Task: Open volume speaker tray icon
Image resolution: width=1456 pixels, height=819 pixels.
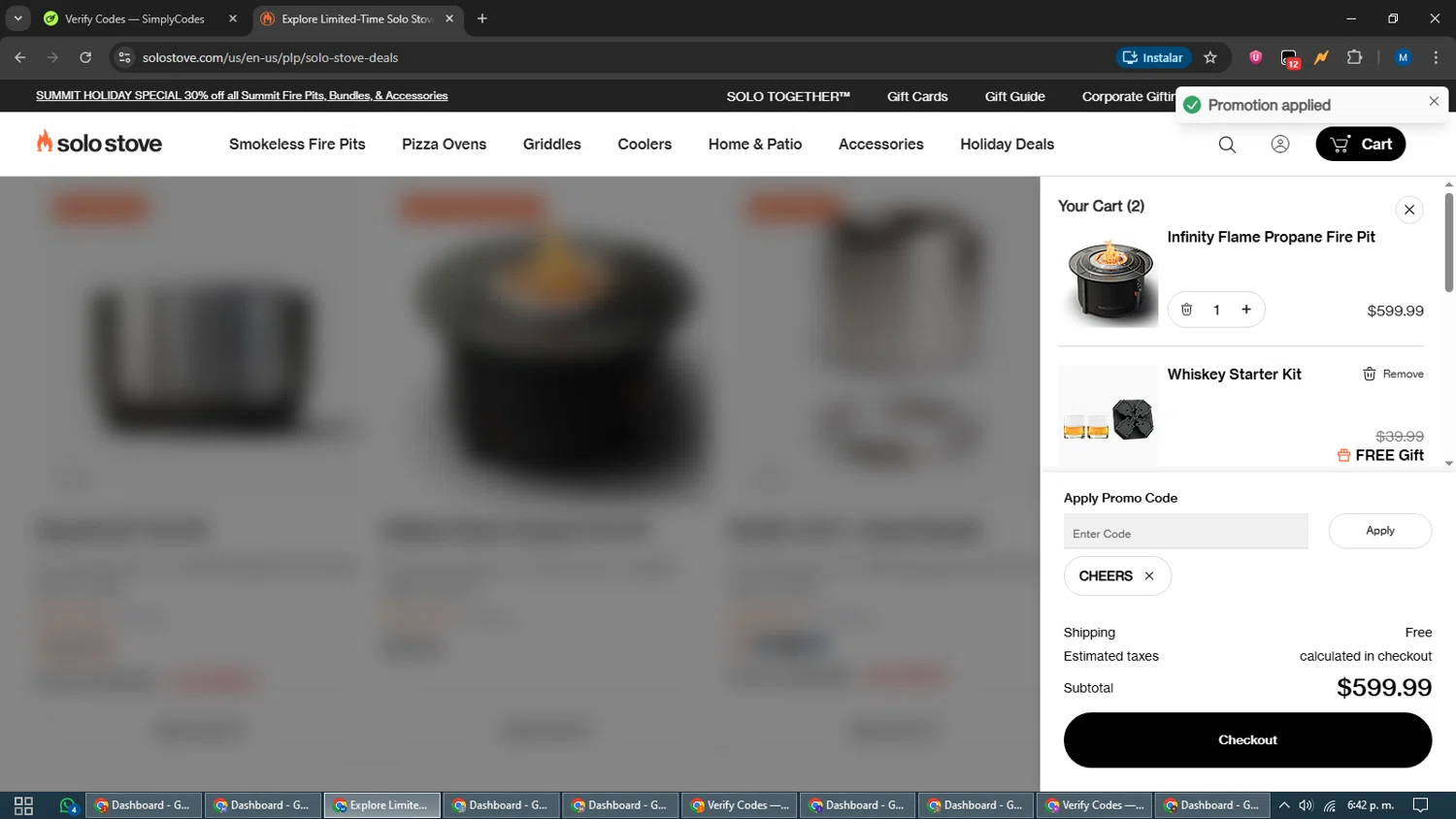Action: point(1306,805)
